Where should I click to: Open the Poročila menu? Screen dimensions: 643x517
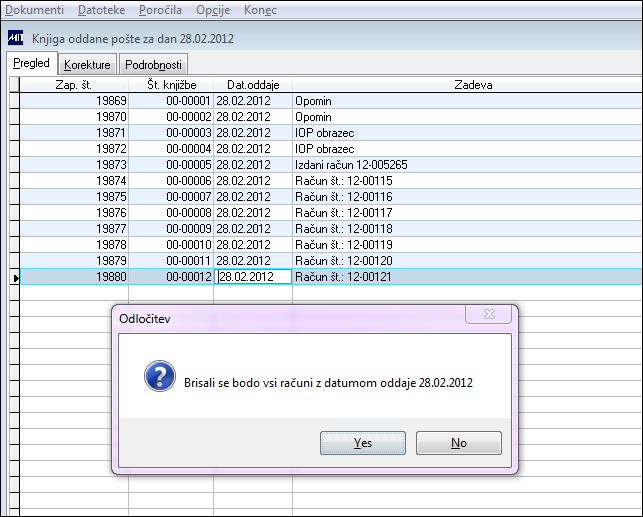tap(160, 10)
